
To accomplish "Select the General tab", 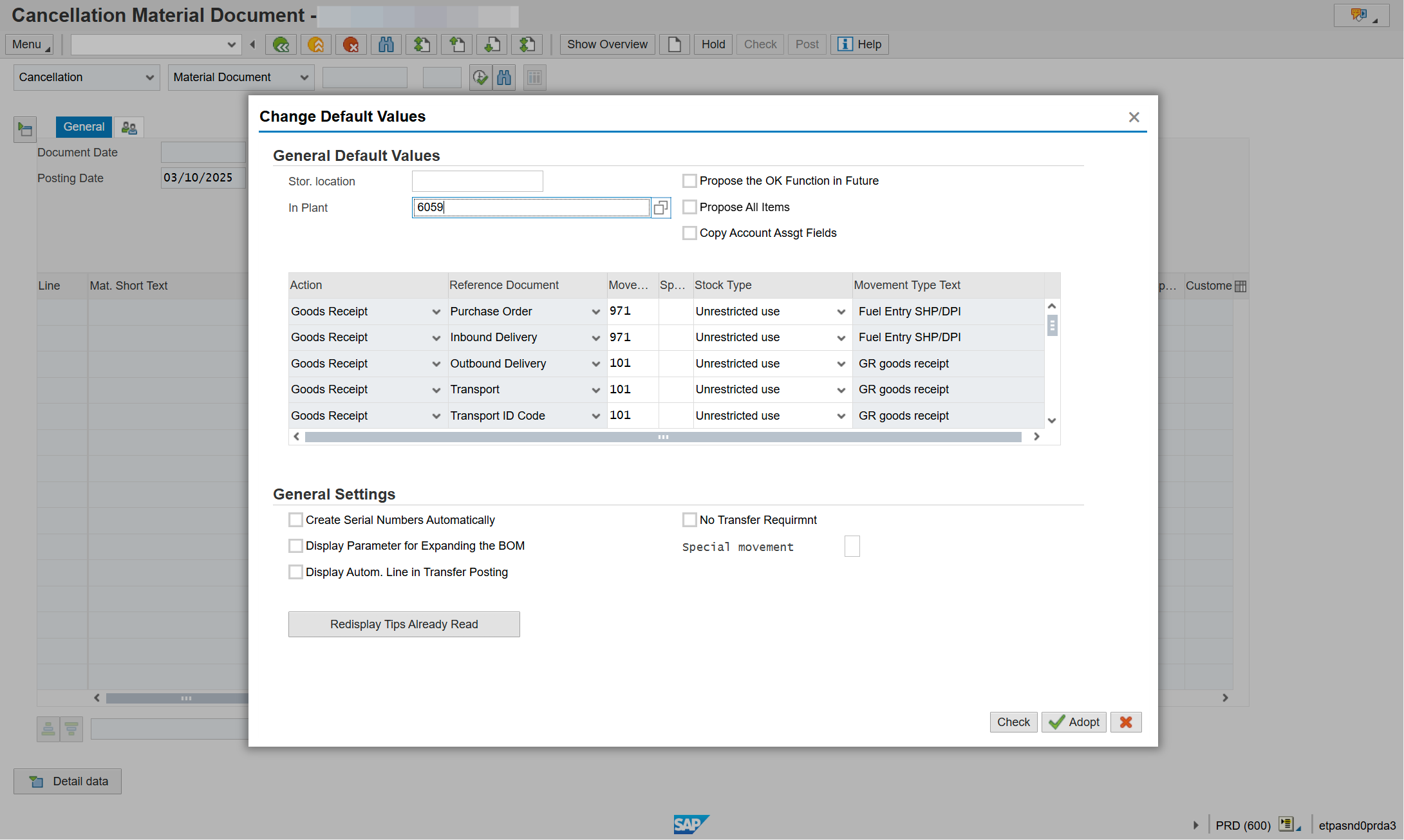I will [x=84, y=127].
